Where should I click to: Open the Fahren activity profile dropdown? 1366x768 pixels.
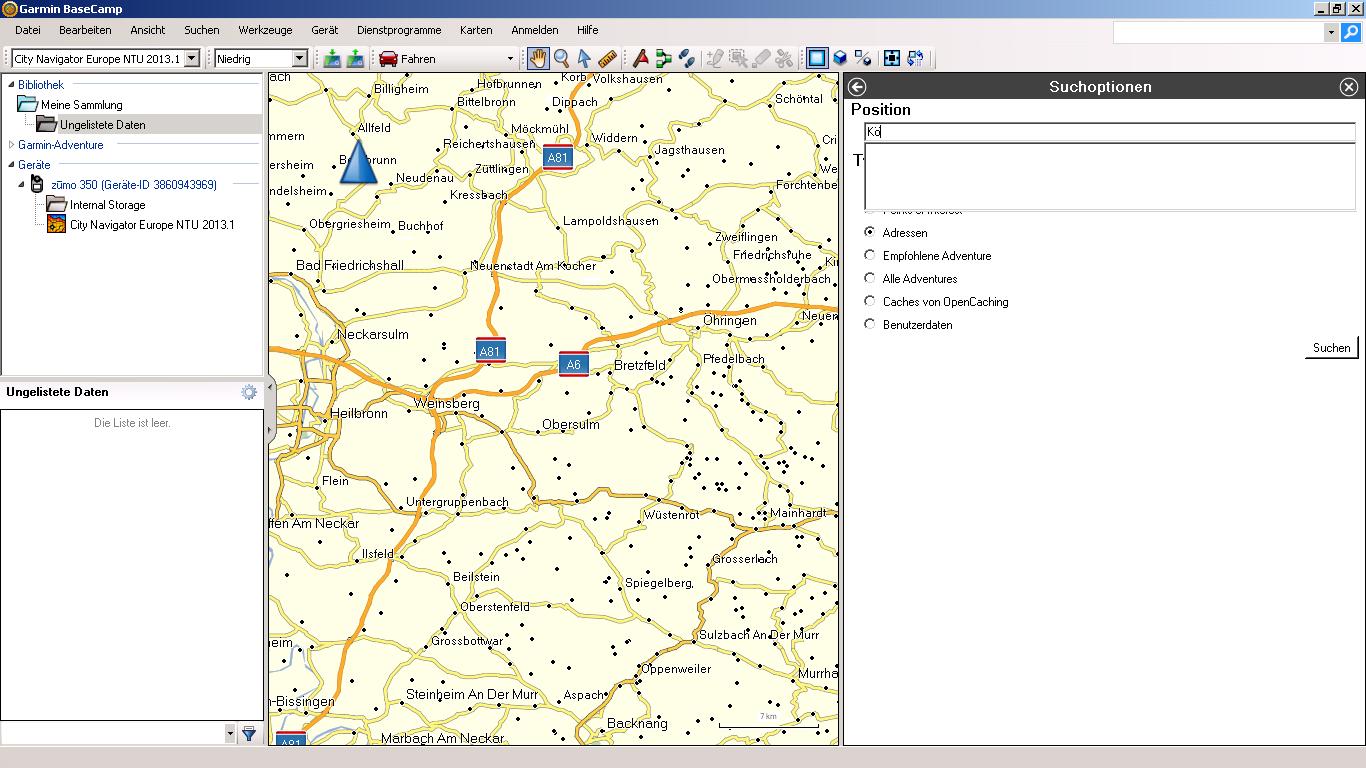pyautogui.click(x=509, y=59)
